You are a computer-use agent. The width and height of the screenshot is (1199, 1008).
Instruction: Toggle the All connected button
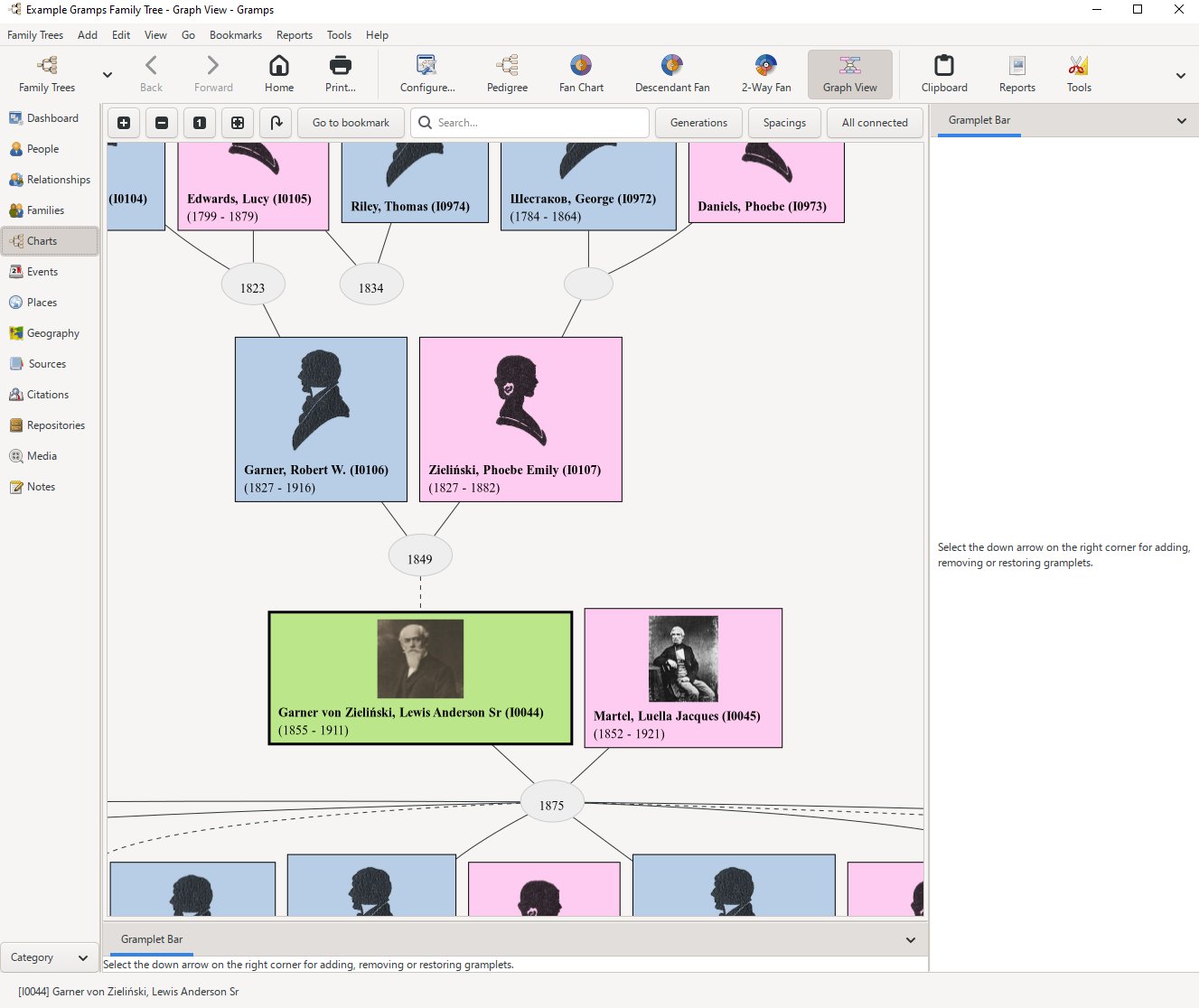[x=875, y=123]
